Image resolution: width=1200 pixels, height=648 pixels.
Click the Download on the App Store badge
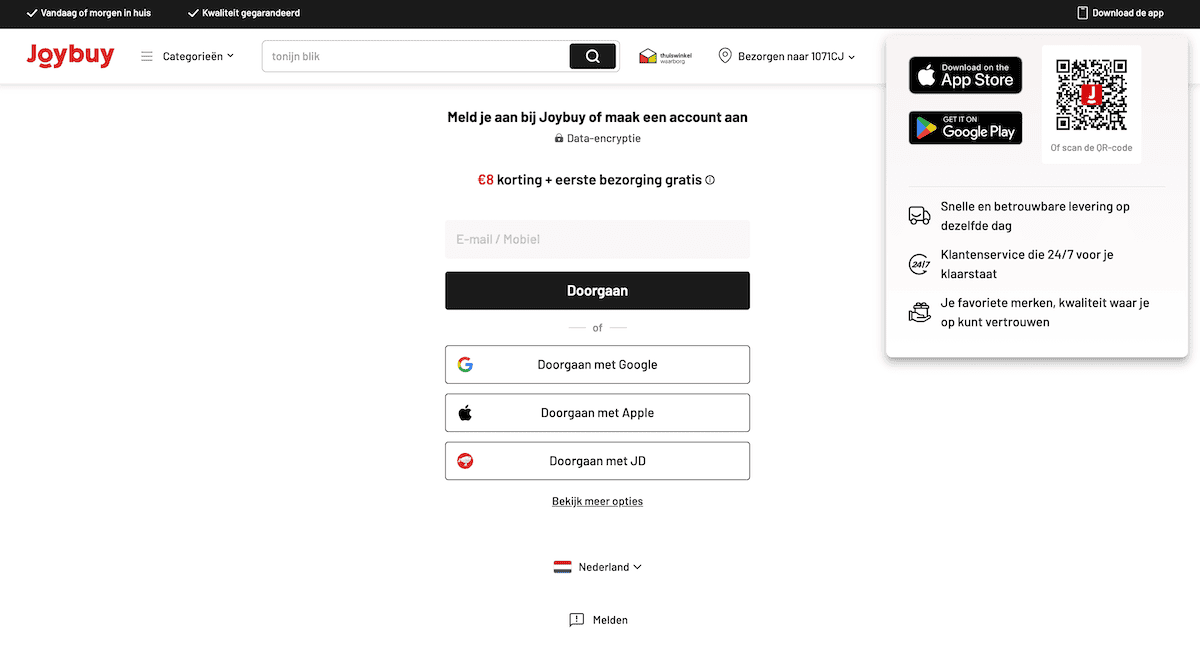point(965,75)
